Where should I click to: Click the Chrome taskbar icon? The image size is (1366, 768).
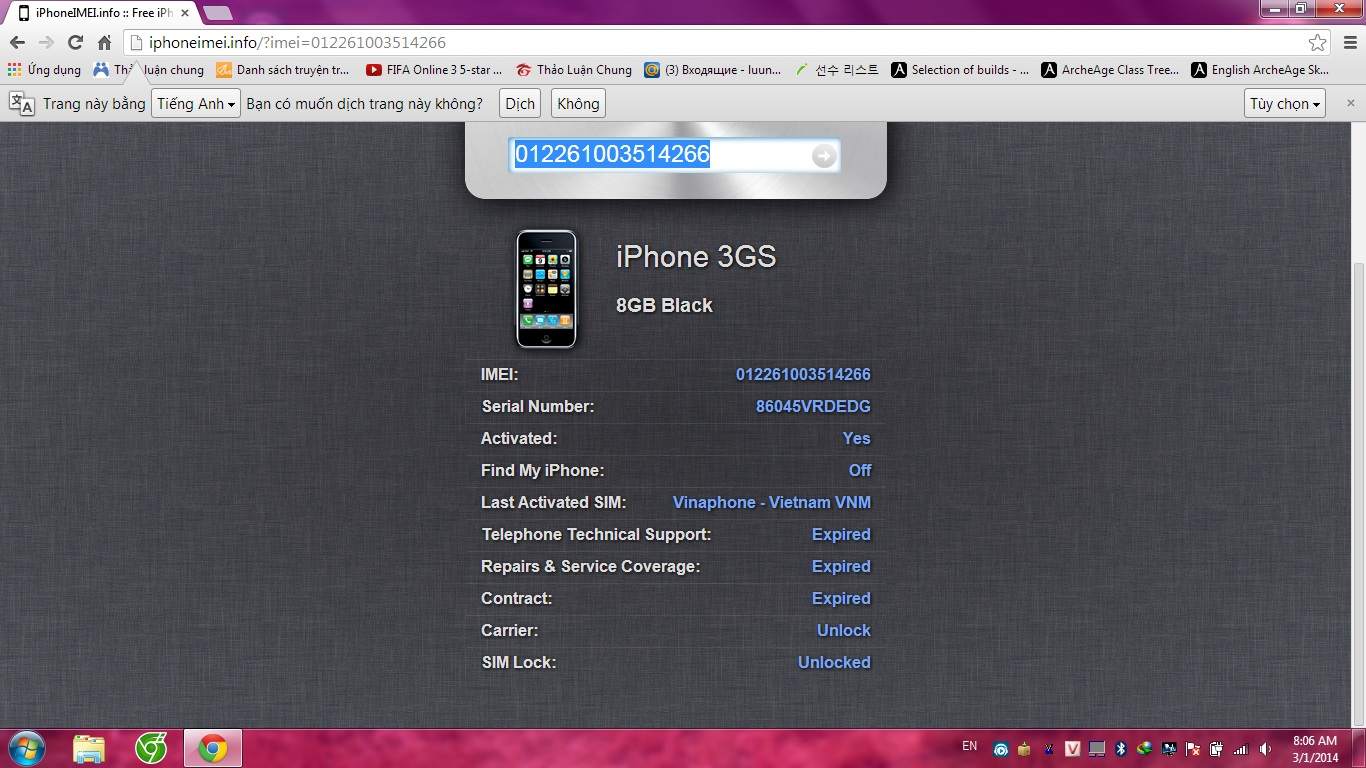[212, 748]
